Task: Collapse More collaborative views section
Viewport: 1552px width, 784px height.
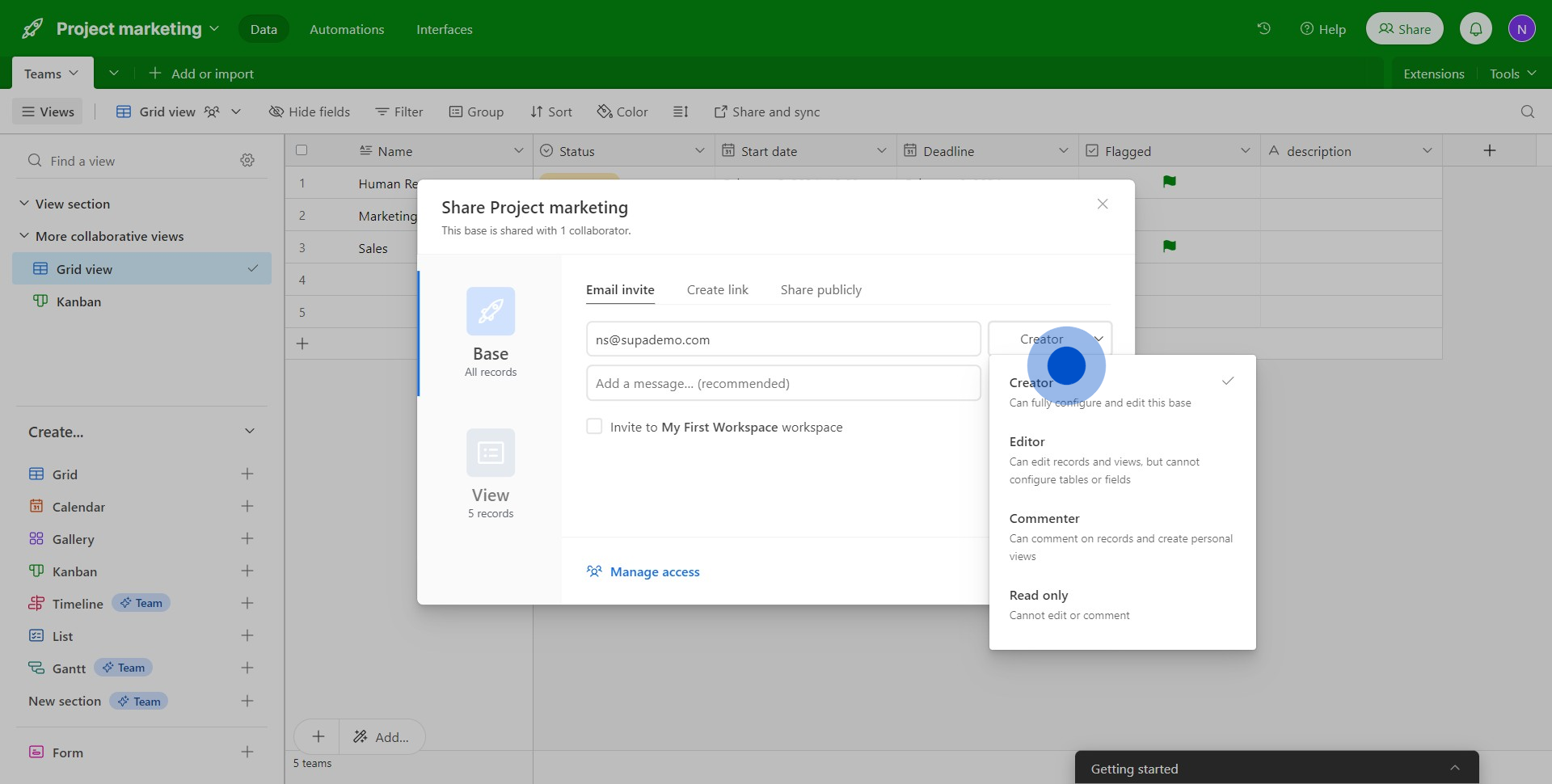Action: 24,236
